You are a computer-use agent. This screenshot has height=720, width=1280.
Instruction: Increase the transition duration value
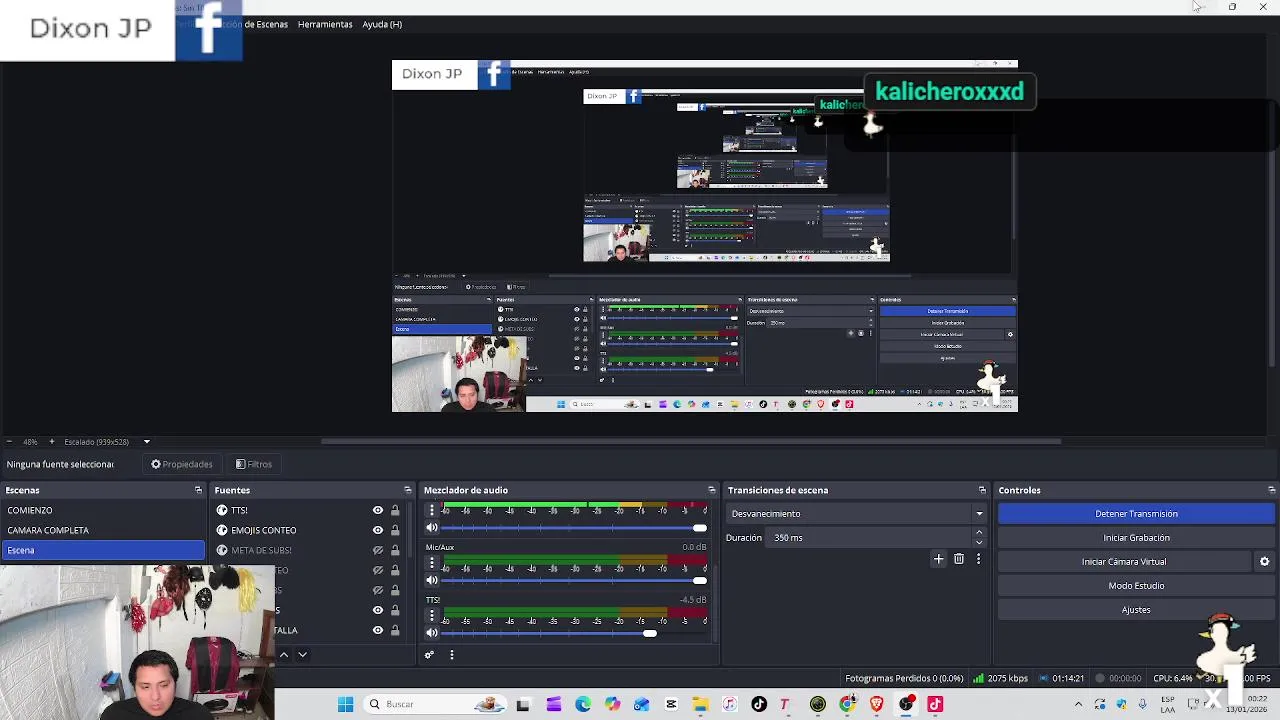point(979,533)
